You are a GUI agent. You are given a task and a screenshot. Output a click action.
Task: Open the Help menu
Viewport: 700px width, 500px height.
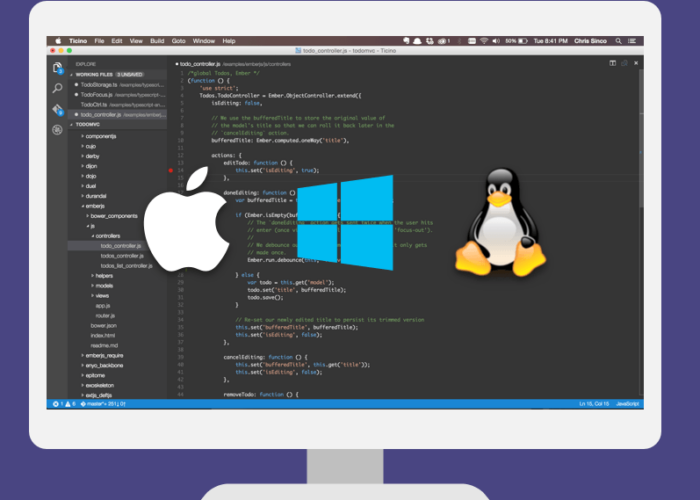click(x=229, y=41)
